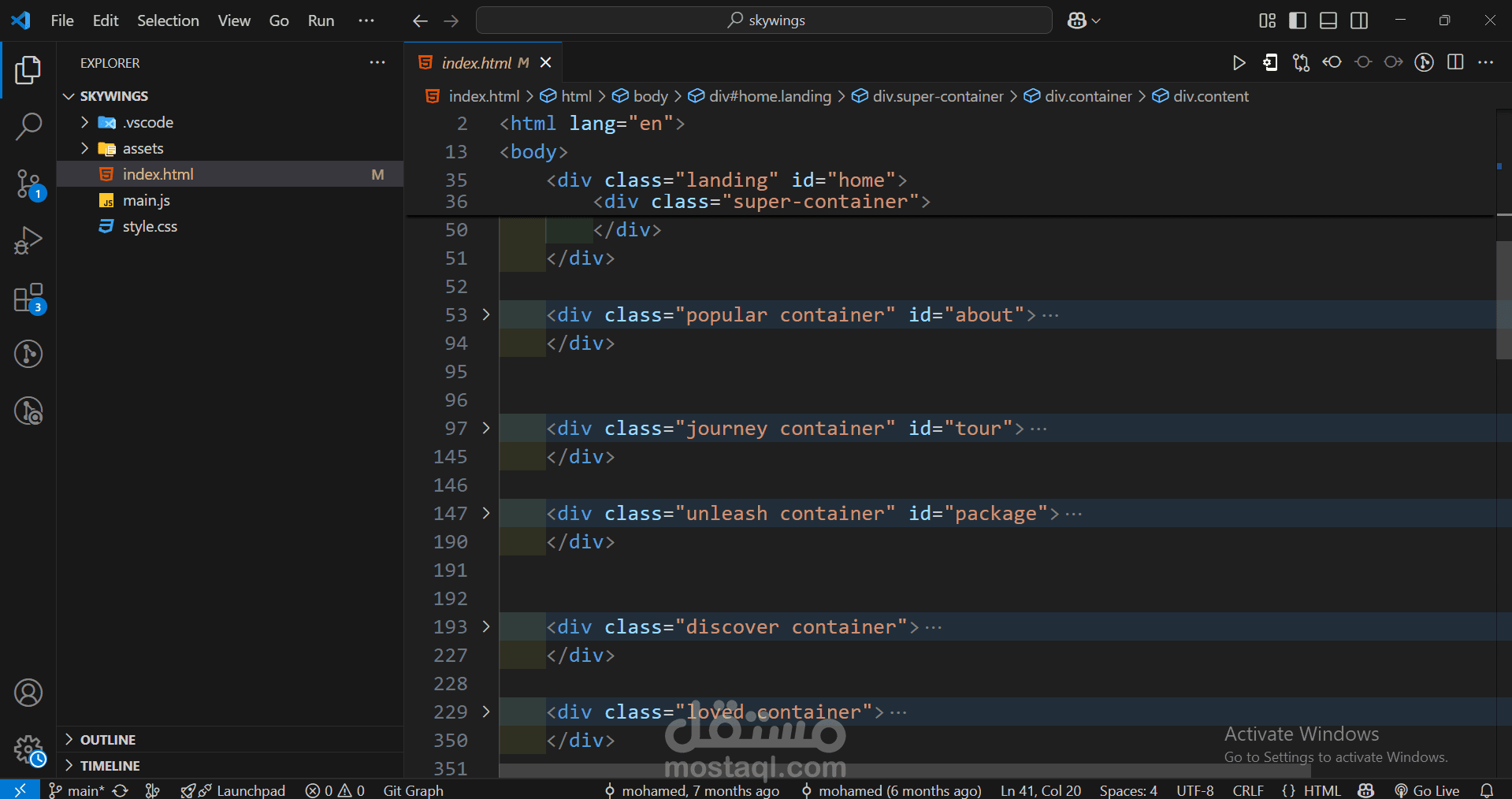Unfold the discover container div at line 193
1512x799 pixels.
(x=486, y=626)
